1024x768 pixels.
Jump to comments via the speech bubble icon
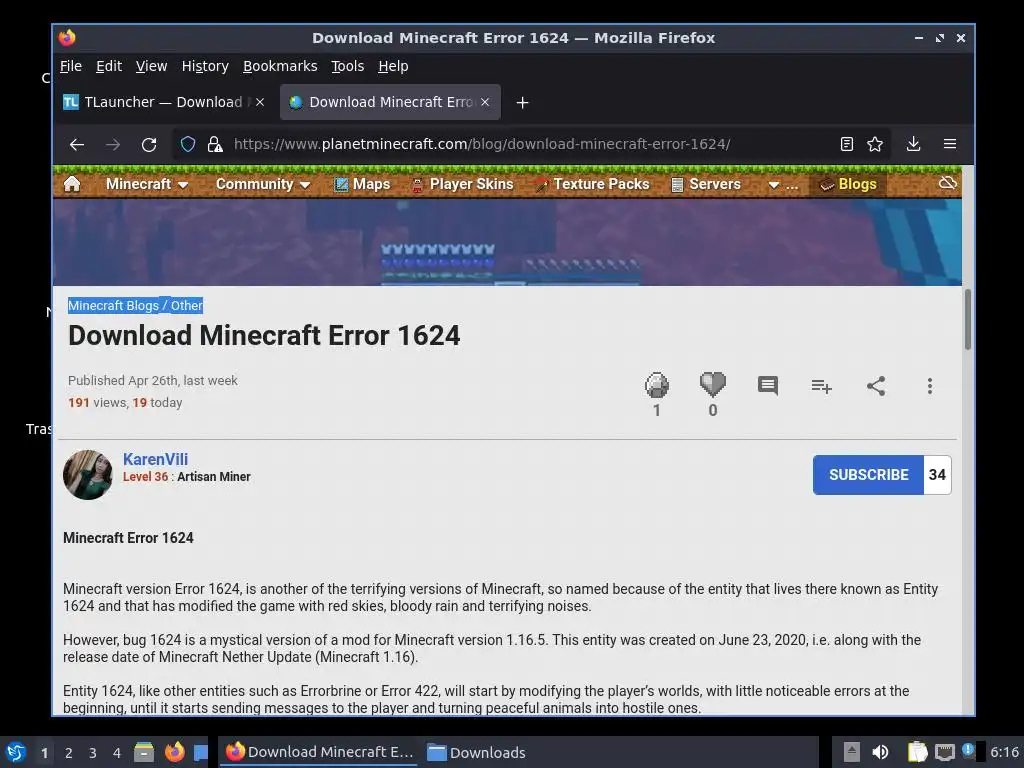coord(767,385)
